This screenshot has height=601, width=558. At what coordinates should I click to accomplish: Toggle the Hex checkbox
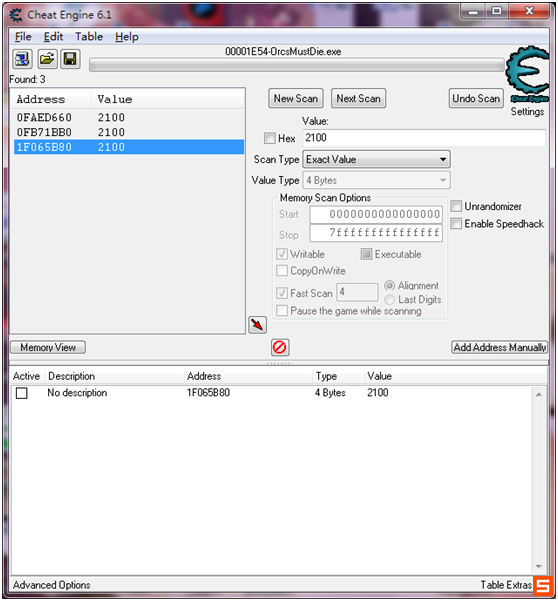[x=269, y=138]
